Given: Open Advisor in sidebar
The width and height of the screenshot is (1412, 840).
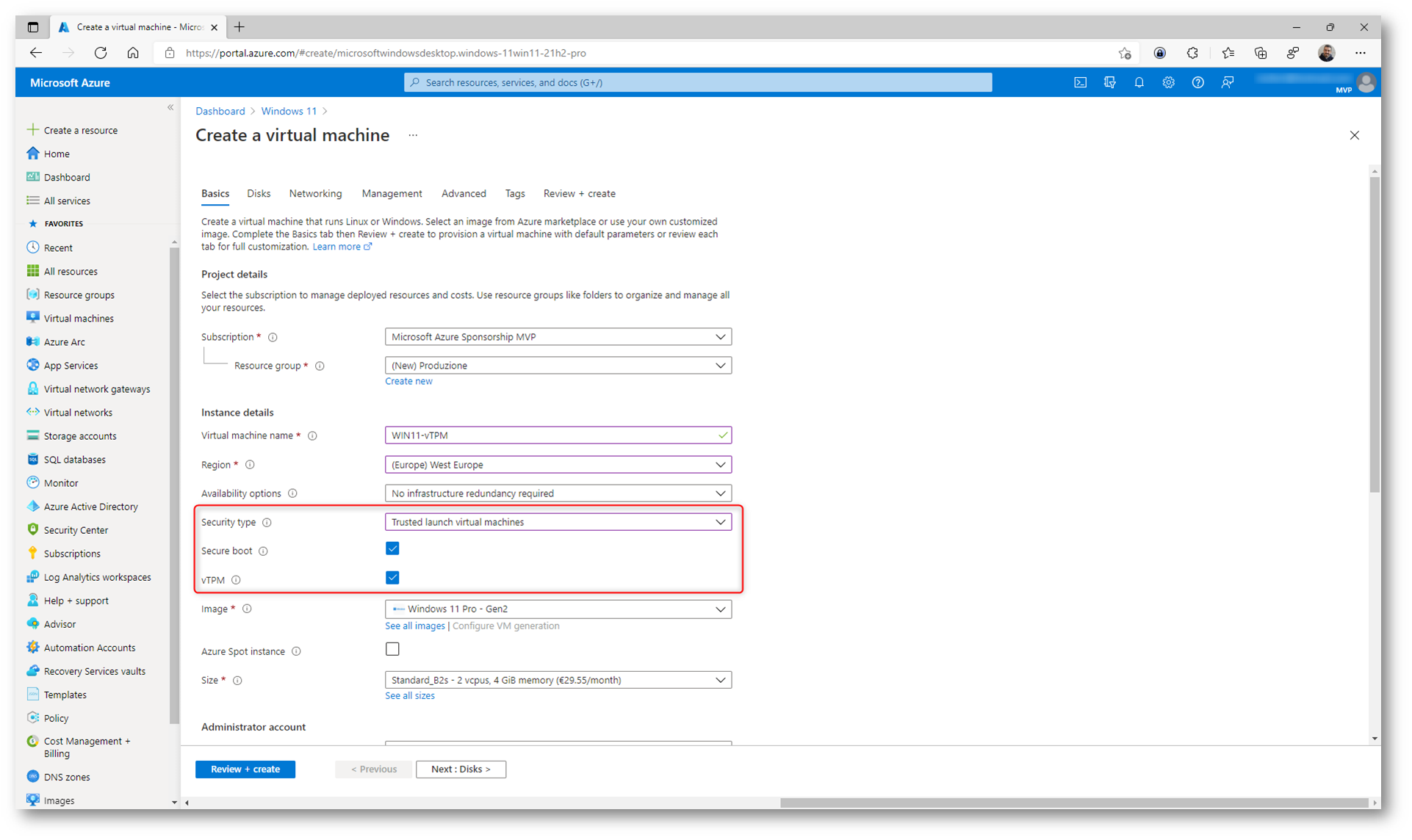Looking at the screenshot, I should coord(60,623).
